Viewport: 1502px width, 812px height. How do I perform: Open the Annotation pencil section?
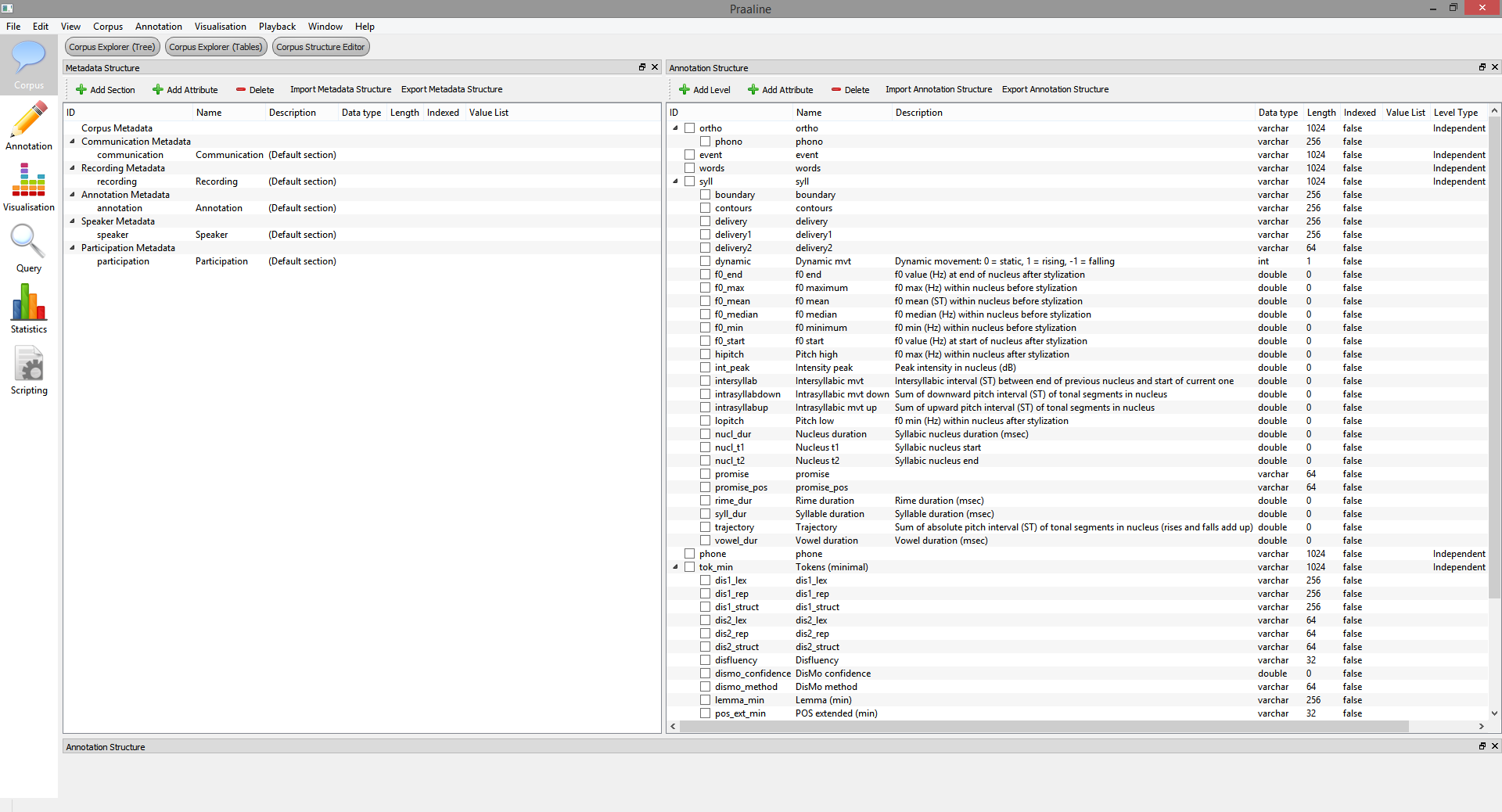pyautogui.click(x=29, y=127)
